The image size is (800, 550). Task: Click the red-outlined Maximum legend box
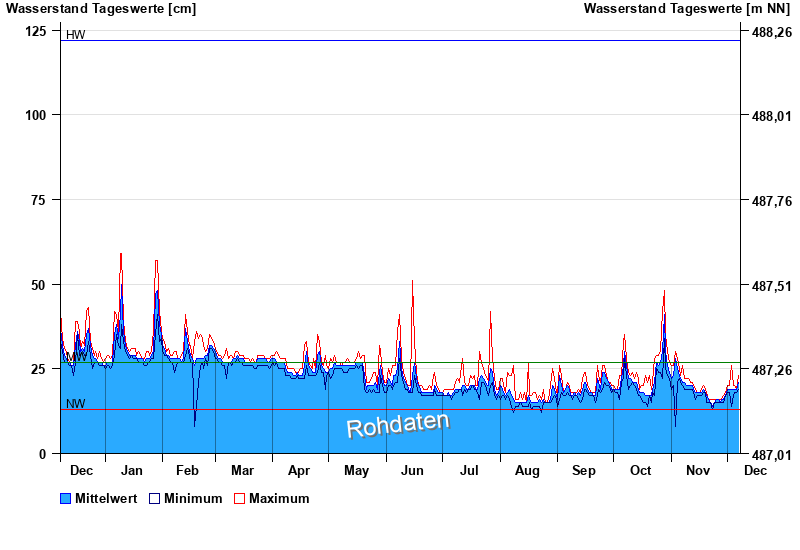point(239,498)
